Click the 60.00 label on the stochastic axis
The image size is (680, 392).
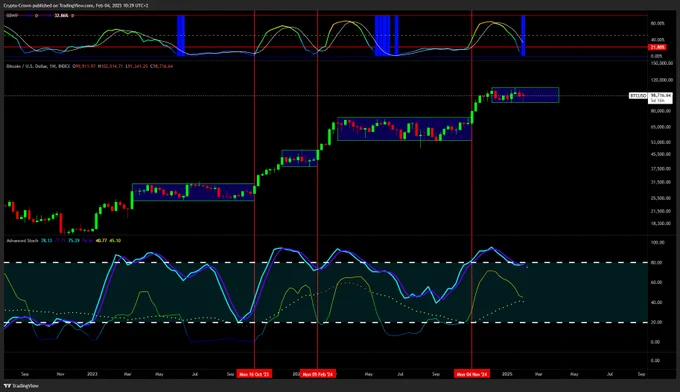[657, 282]
